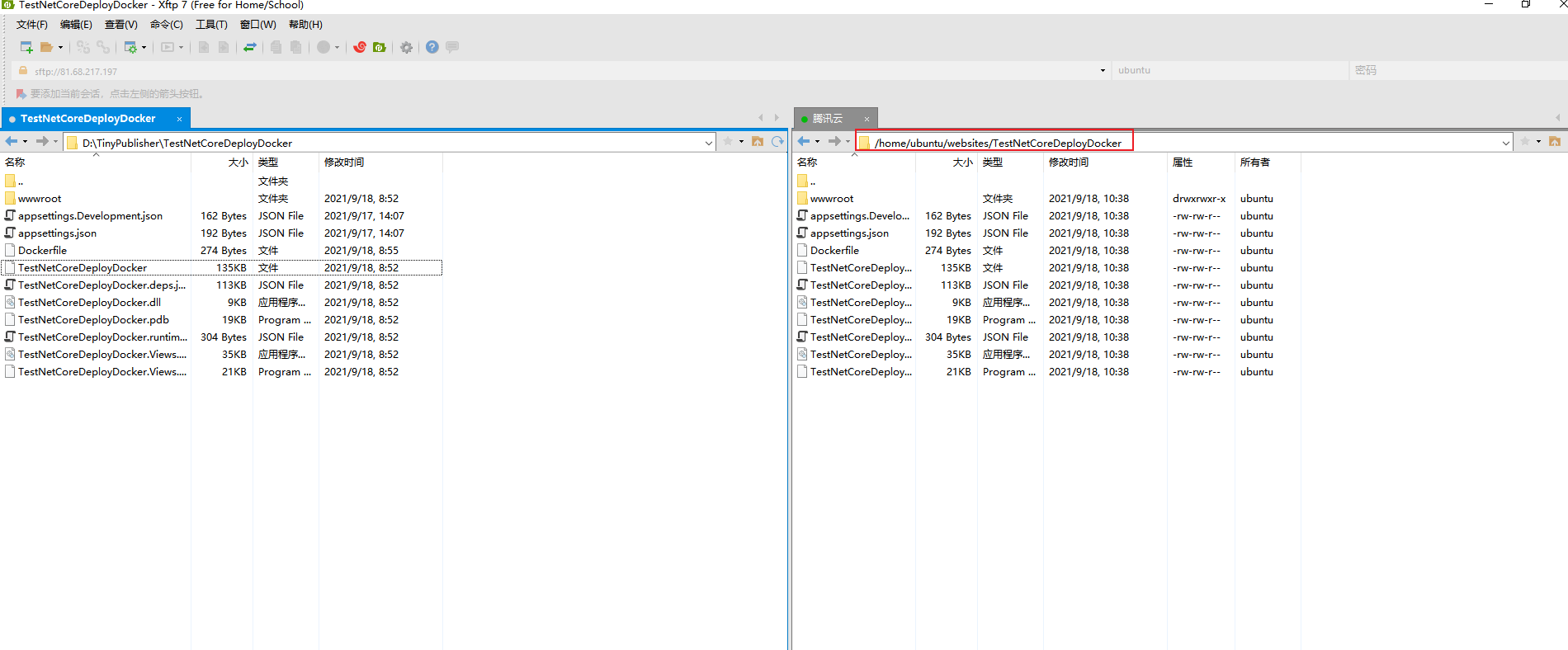Open the Options gear icon in toolbar

pyautogui.click(x=406, y=47)
